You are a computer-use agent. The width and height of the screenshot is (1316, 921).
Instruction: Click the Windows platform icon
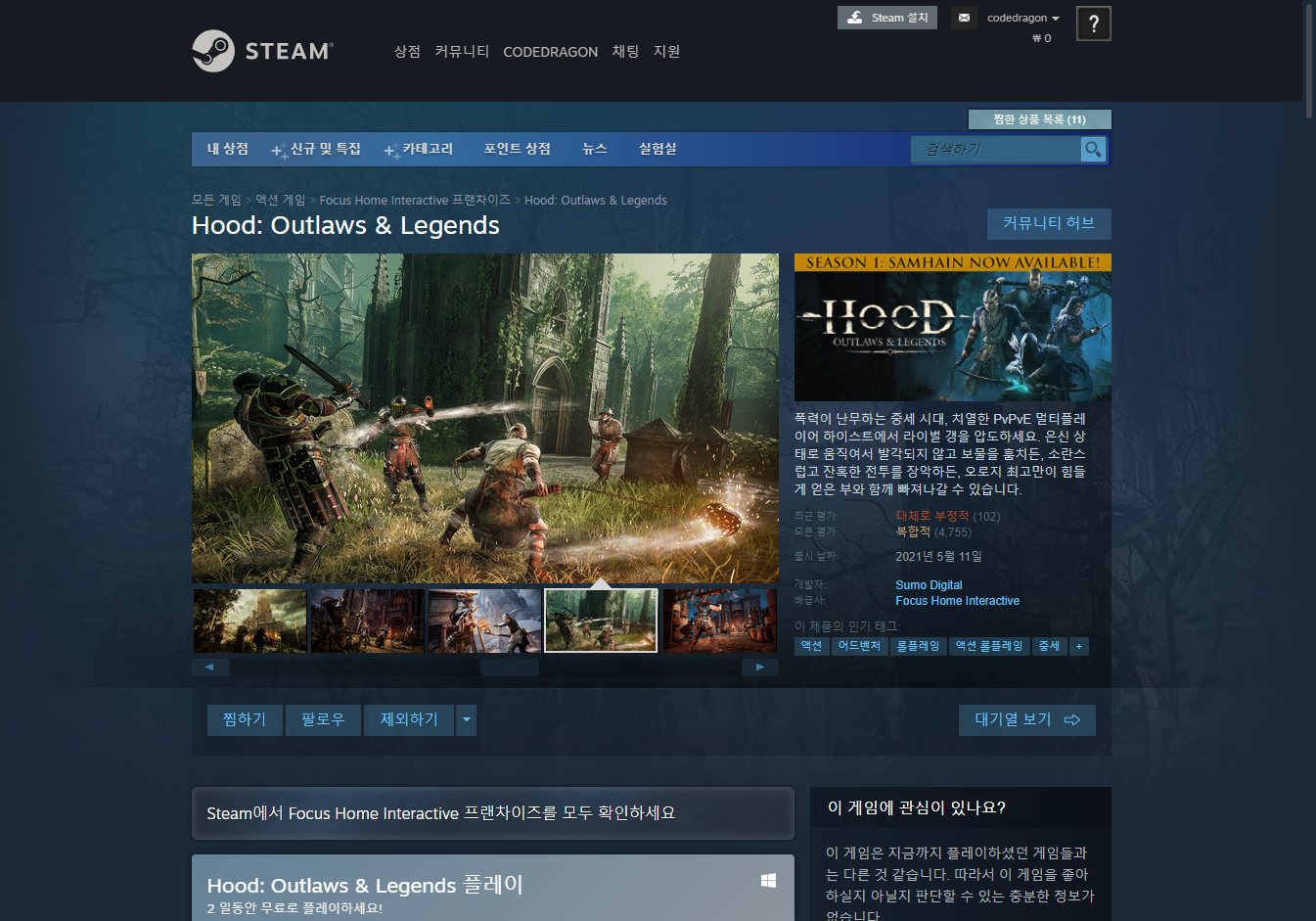768,881
